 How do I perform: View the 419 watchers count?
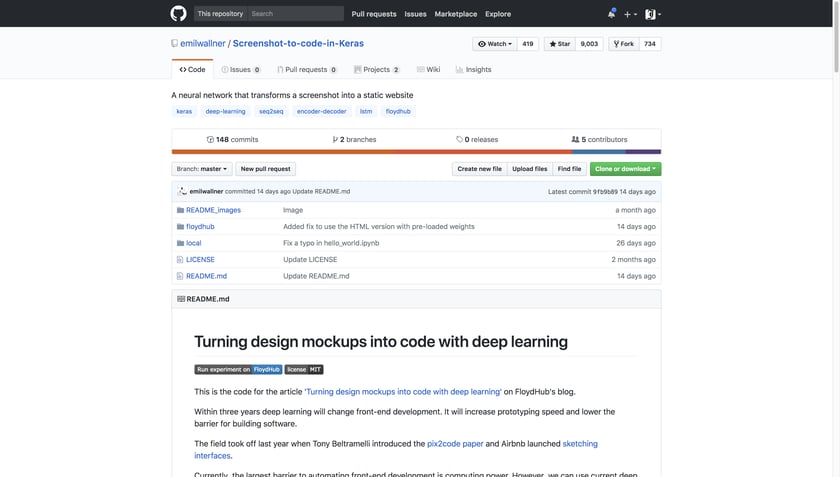point(528,44)
